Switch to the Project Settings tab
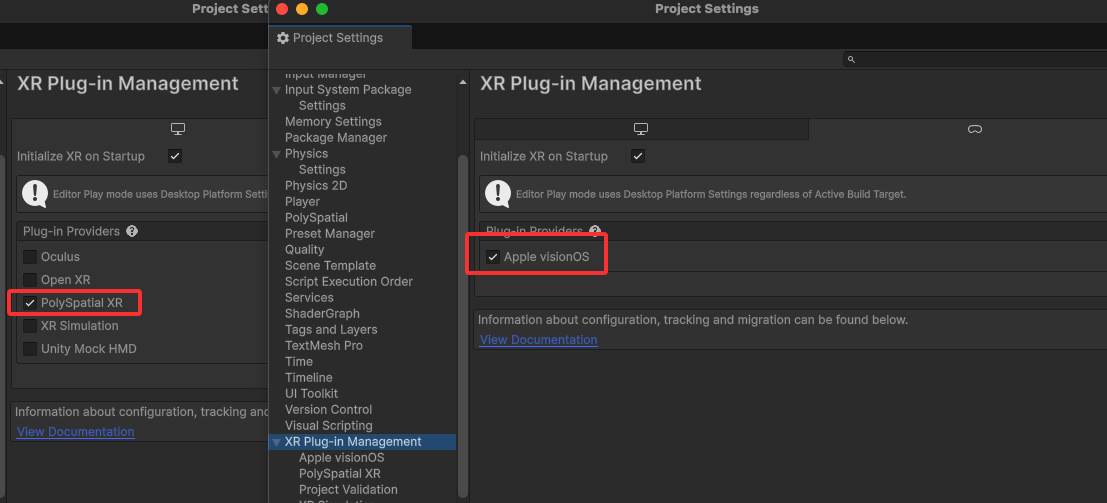 [x=340, y=38]
